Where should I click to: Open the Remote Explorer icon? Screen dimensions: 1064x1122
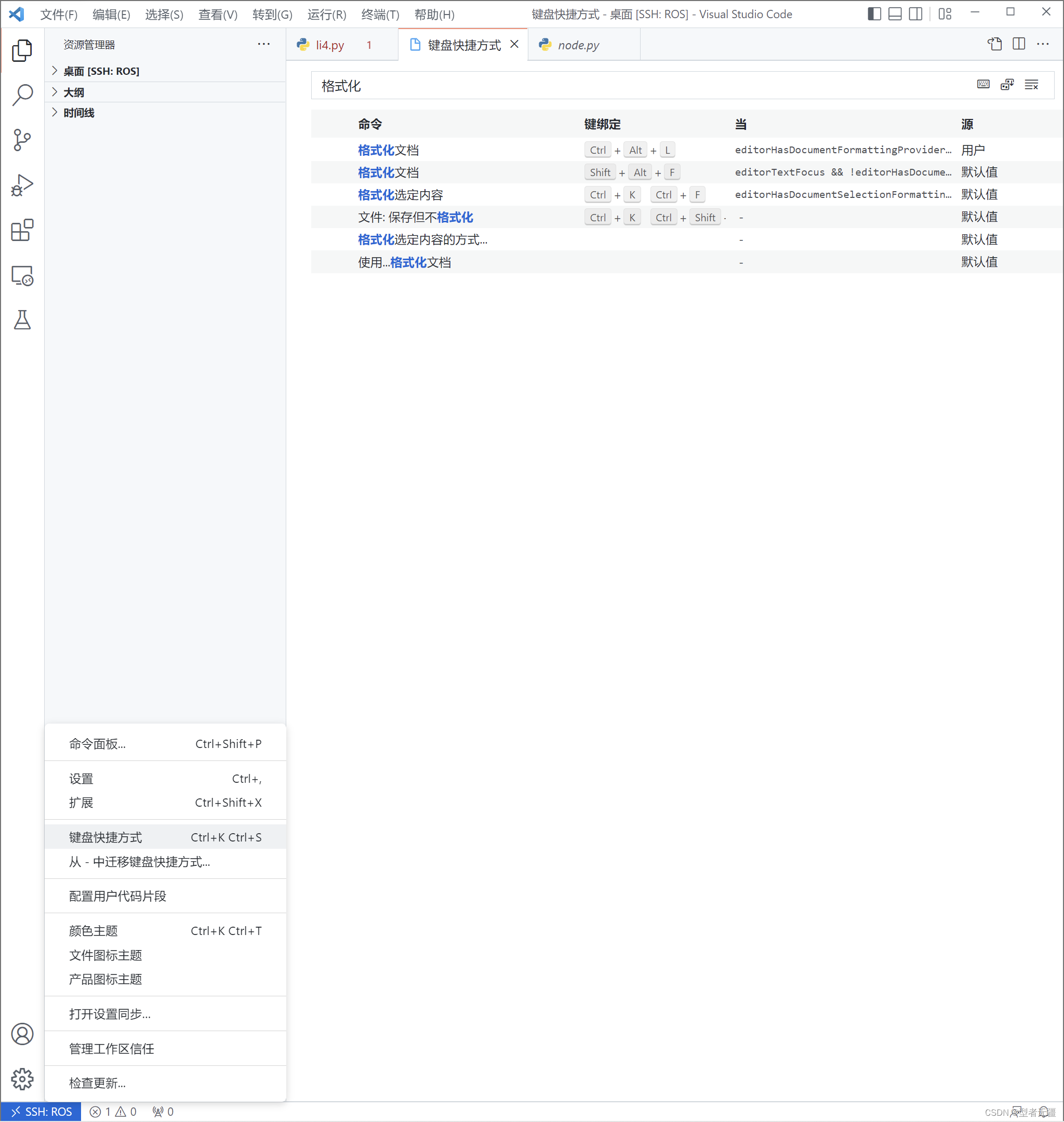coord(22,275)
